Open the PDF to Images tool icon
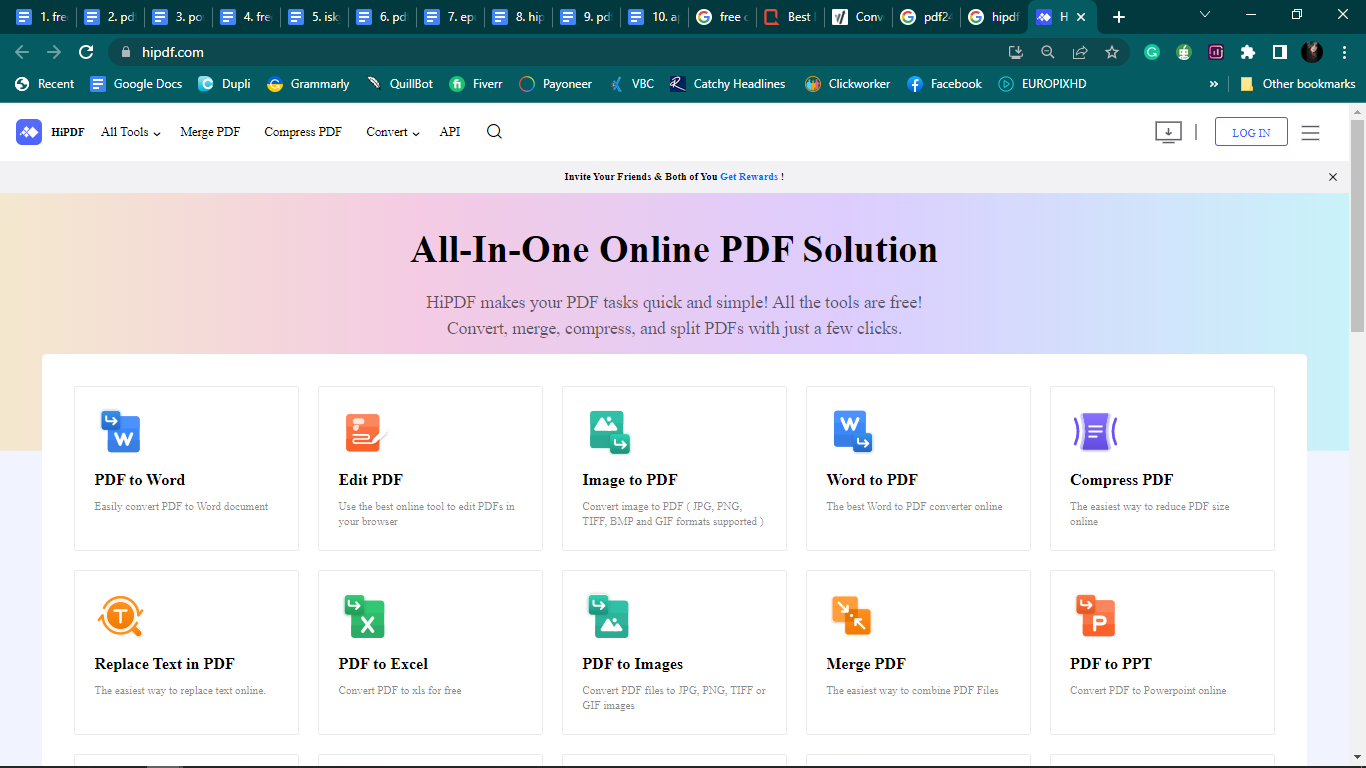This screenshot has width=1366, height=768. click(x=607, y=615)
